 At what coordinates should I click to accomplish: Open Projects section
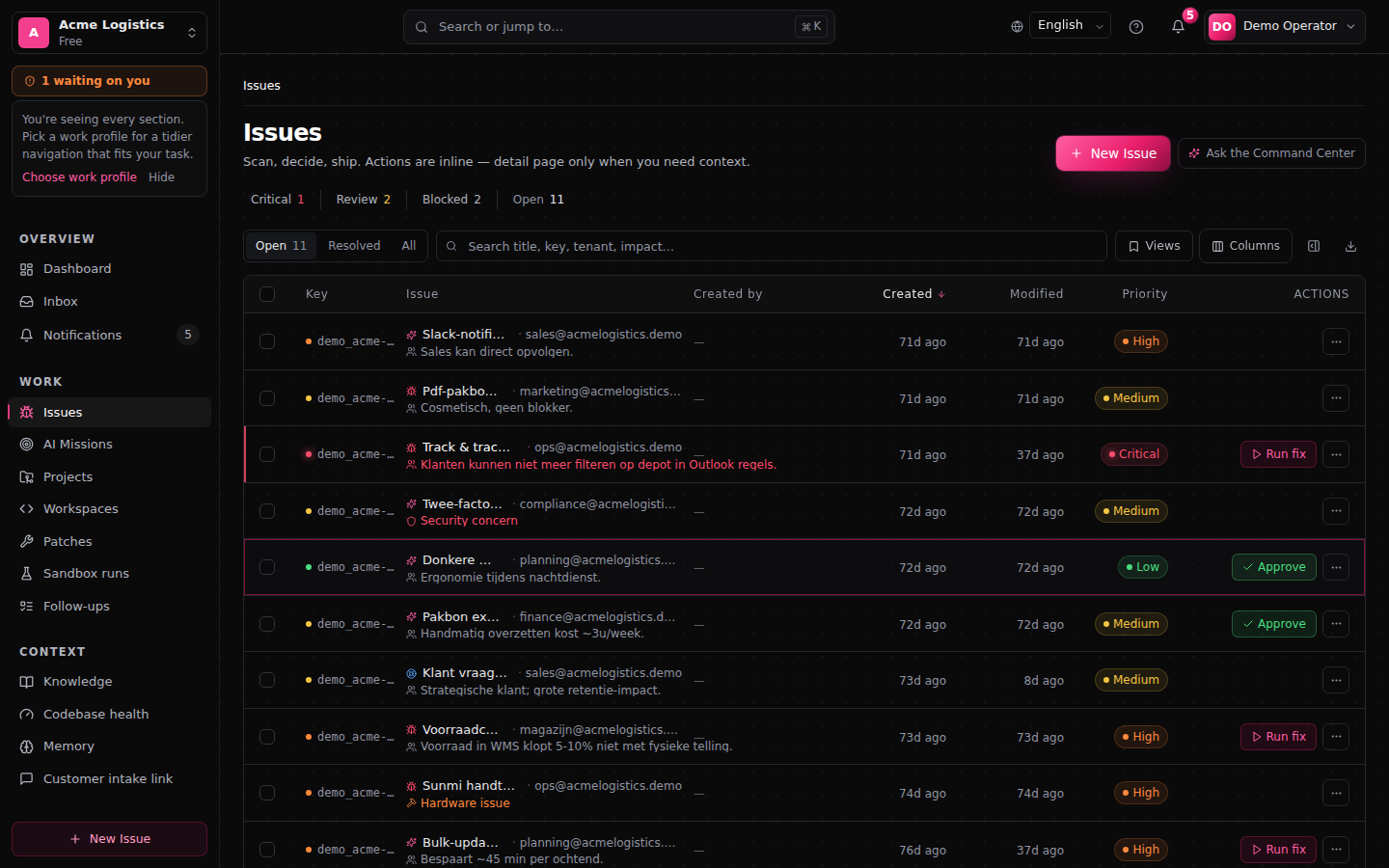click(109, 477)
